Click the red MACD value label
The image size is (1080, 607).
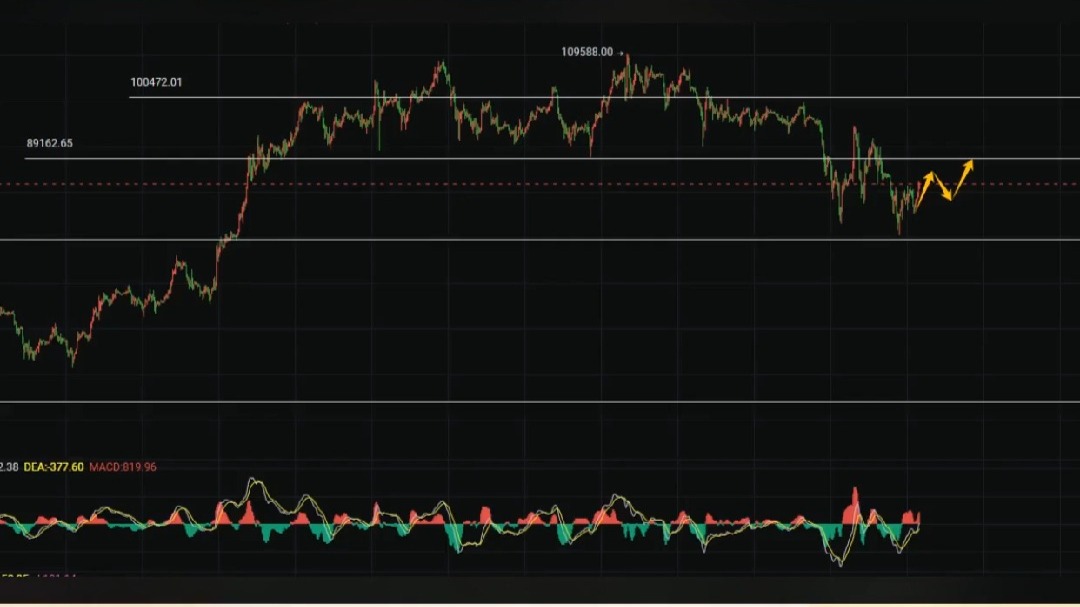tap(123, 467)
